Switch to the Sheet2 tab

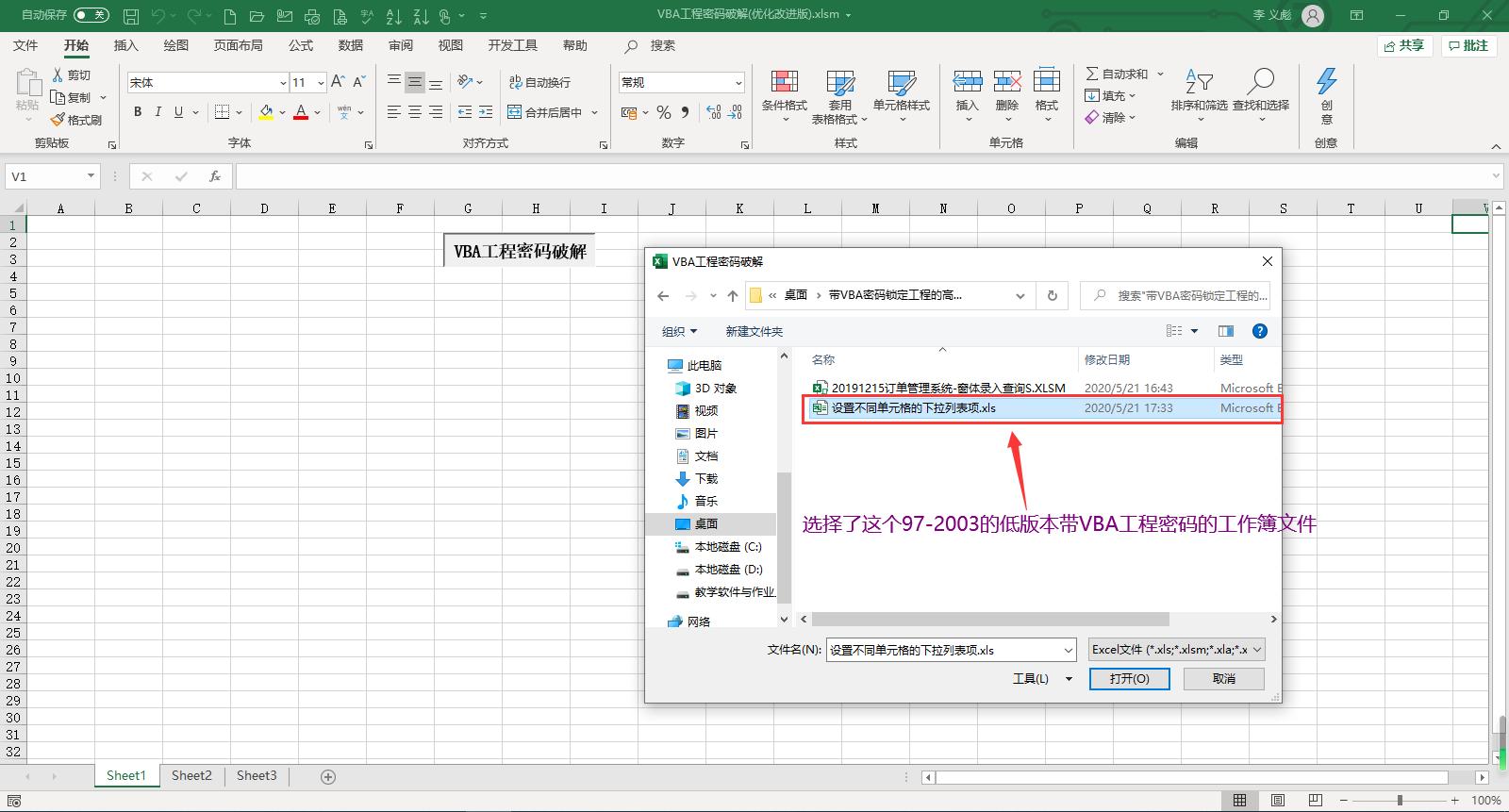click(191, 775)
